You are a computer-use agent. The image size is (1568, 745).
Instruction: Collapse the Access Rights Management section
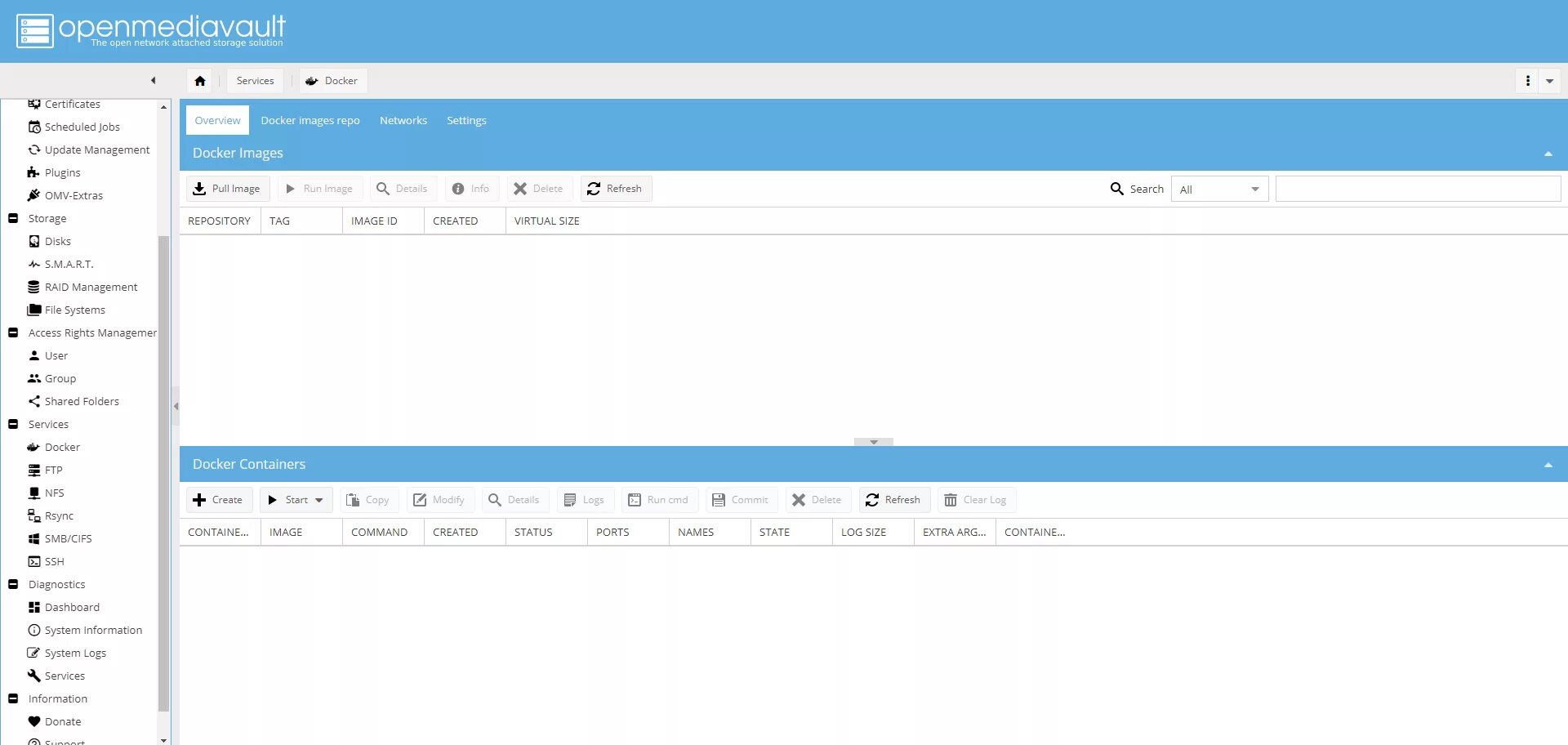pos(13,332)
